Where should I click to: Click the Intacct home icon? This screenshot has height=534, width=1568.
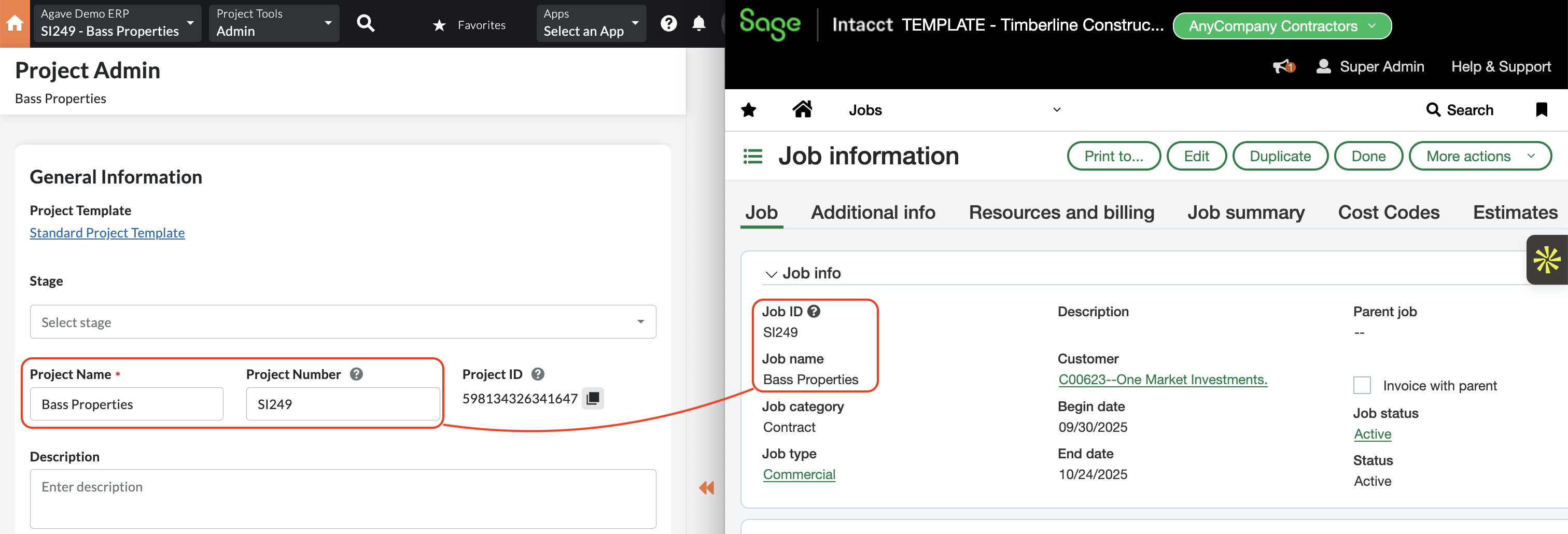pyautogui.click(x=802, y=109)
